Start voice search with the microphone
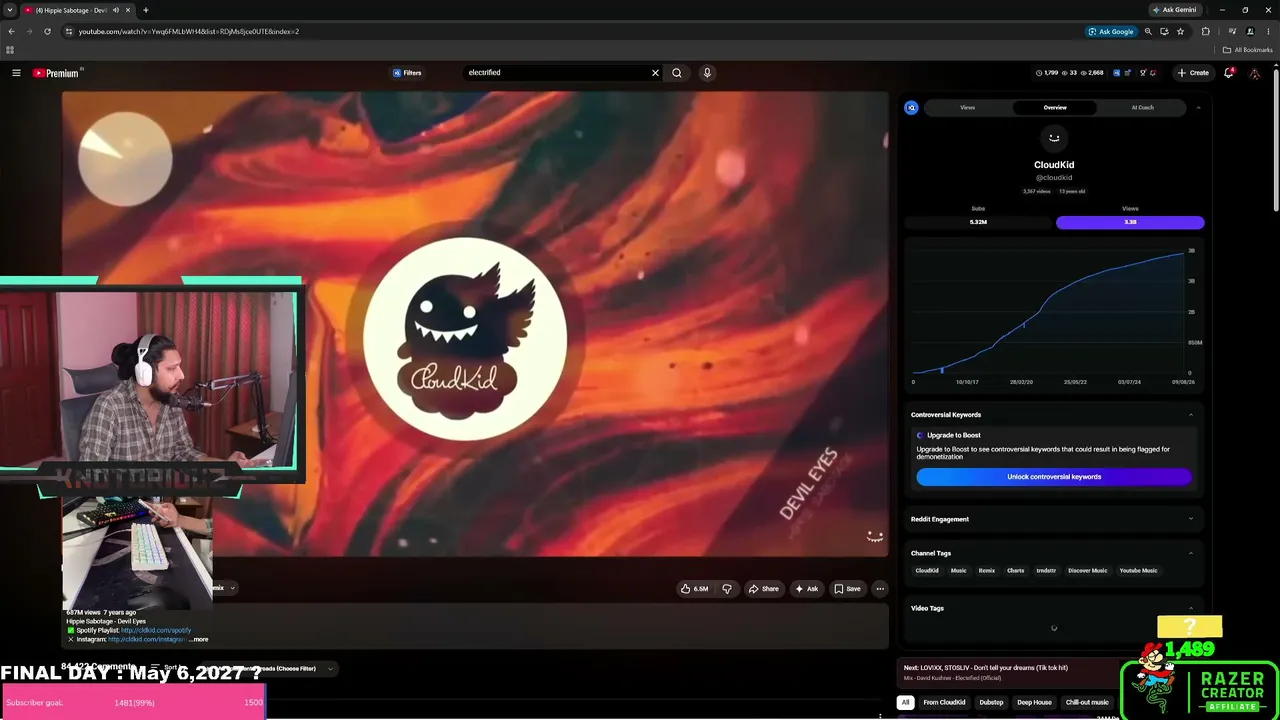Viewport: 1280px width, 720px height. pyautogui.click(x=707, y=73)
